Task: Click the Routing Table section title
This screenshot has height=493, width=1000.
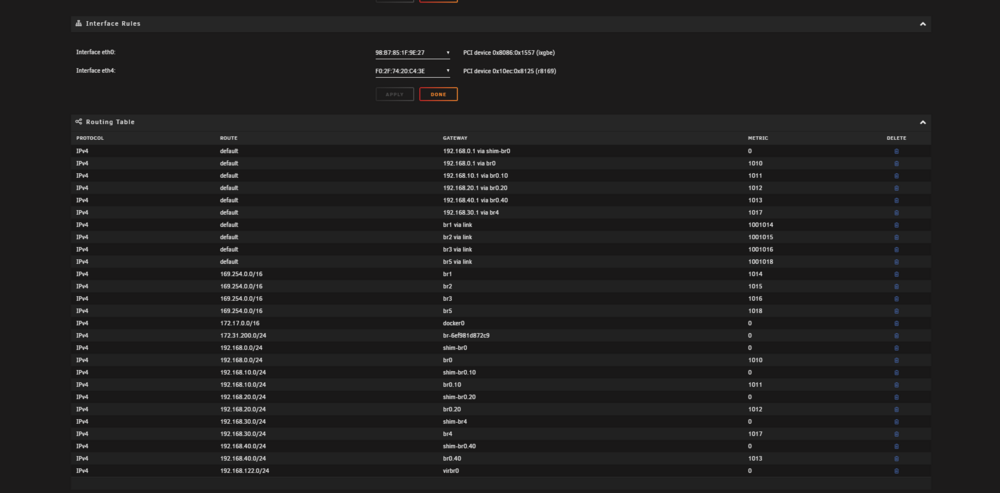Action: pos(110,122)
